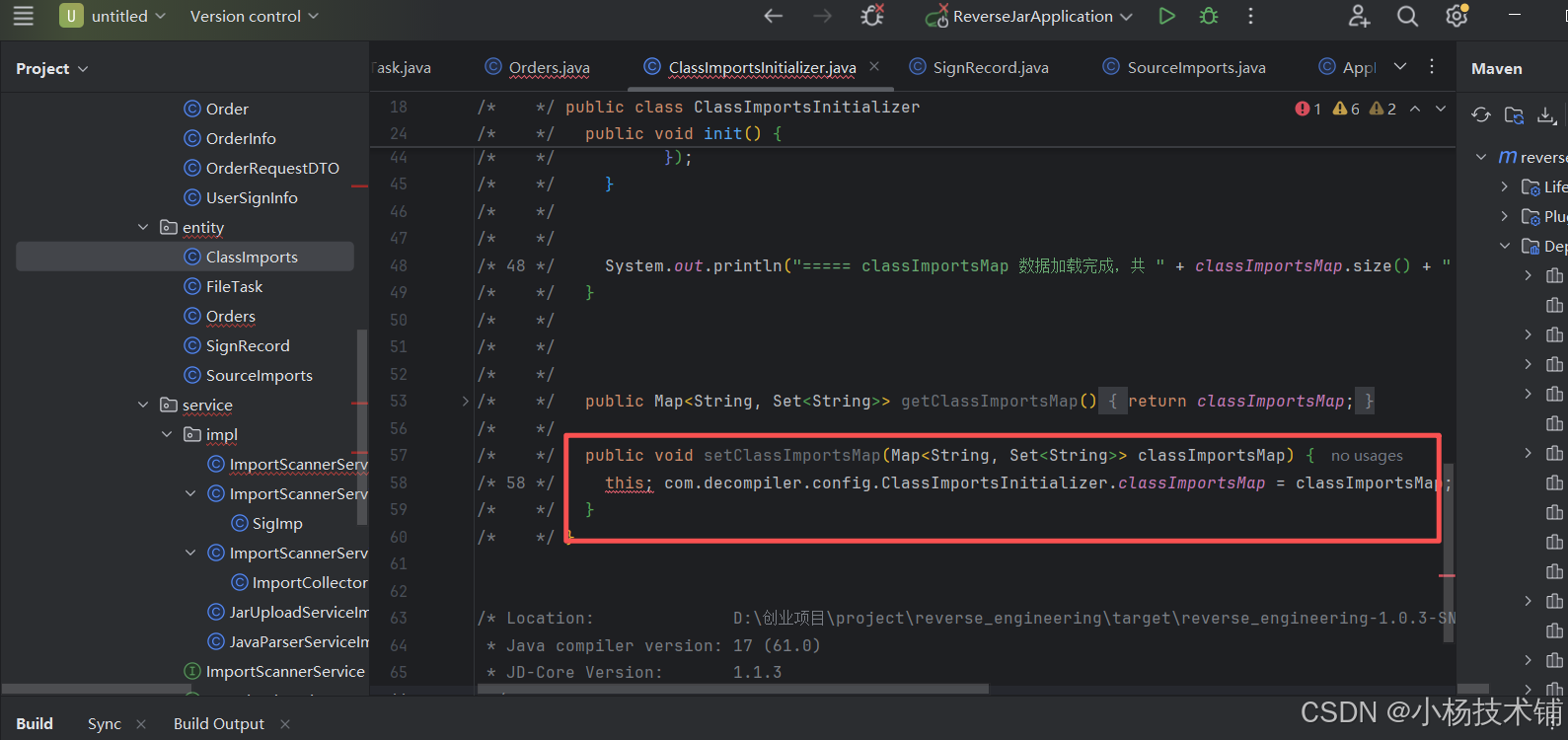Screen dimensions: 1568x740
Task: Open the add collaborator icon
Action: point(1360,16)
